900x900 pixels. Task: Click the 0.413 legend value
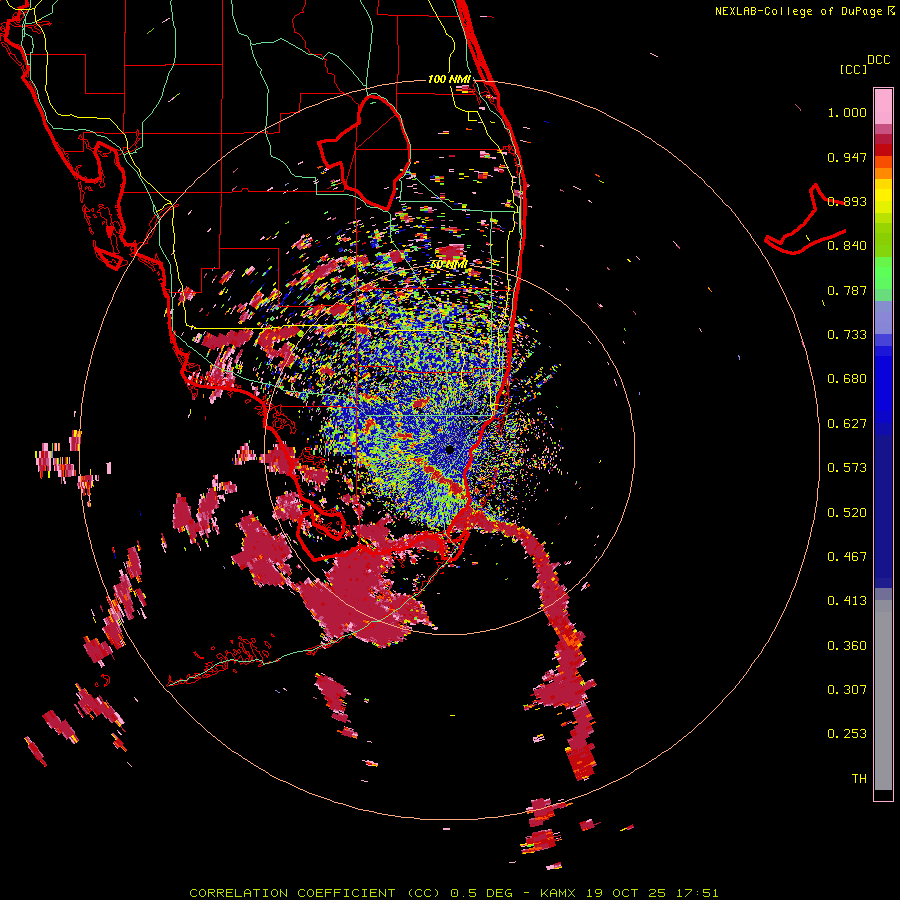coord(847,601)
